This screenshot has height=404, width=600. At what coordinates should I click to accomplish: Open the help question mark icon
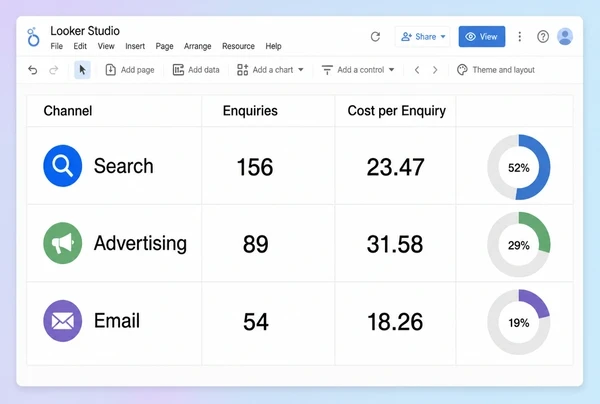click(x=543, y=37)
